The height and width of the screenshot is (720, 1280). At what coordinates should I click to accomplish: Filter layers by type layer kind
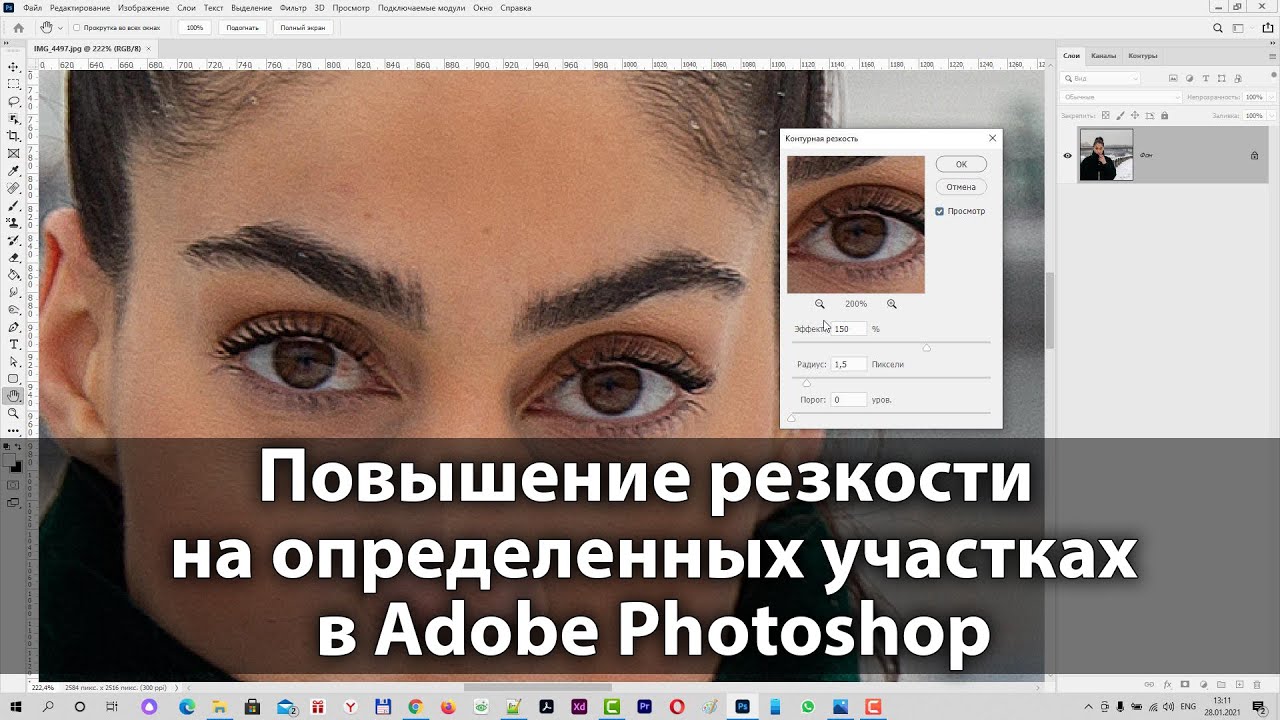1205,78
